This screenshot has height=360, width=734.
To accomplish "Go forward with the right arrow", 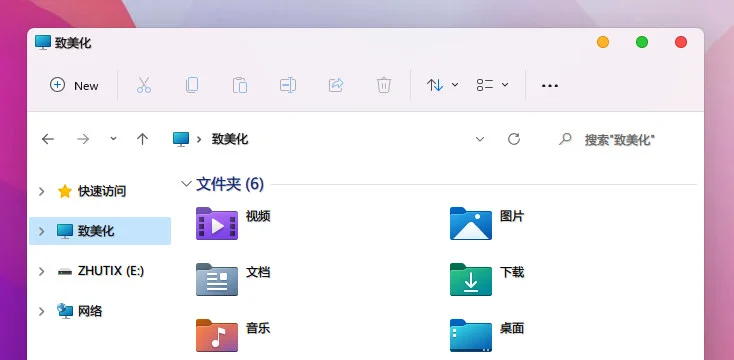I will (x=83, y=139).
